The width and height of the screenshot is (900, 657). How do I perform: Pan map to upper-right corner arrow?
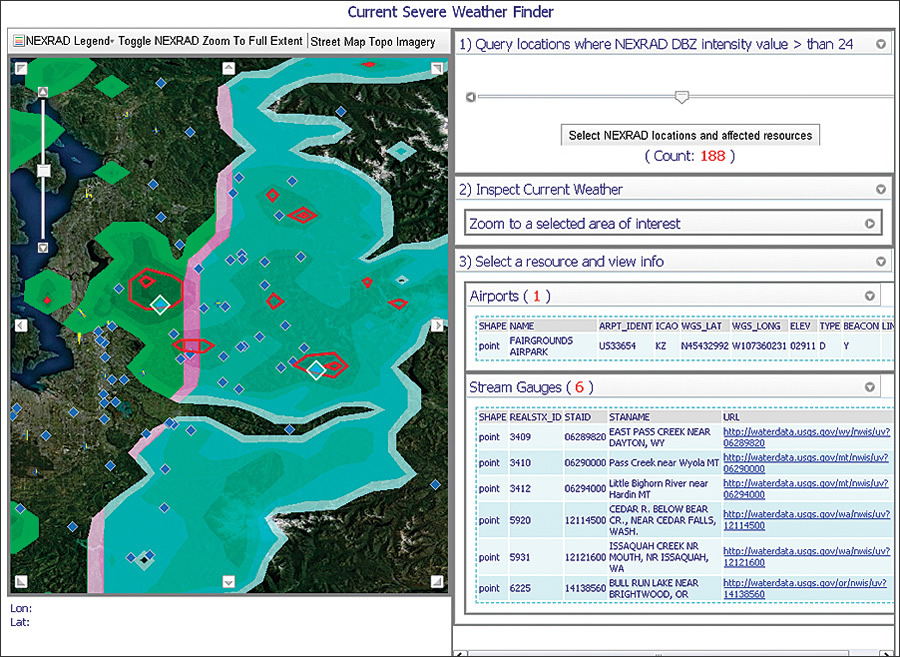point(437,68)
